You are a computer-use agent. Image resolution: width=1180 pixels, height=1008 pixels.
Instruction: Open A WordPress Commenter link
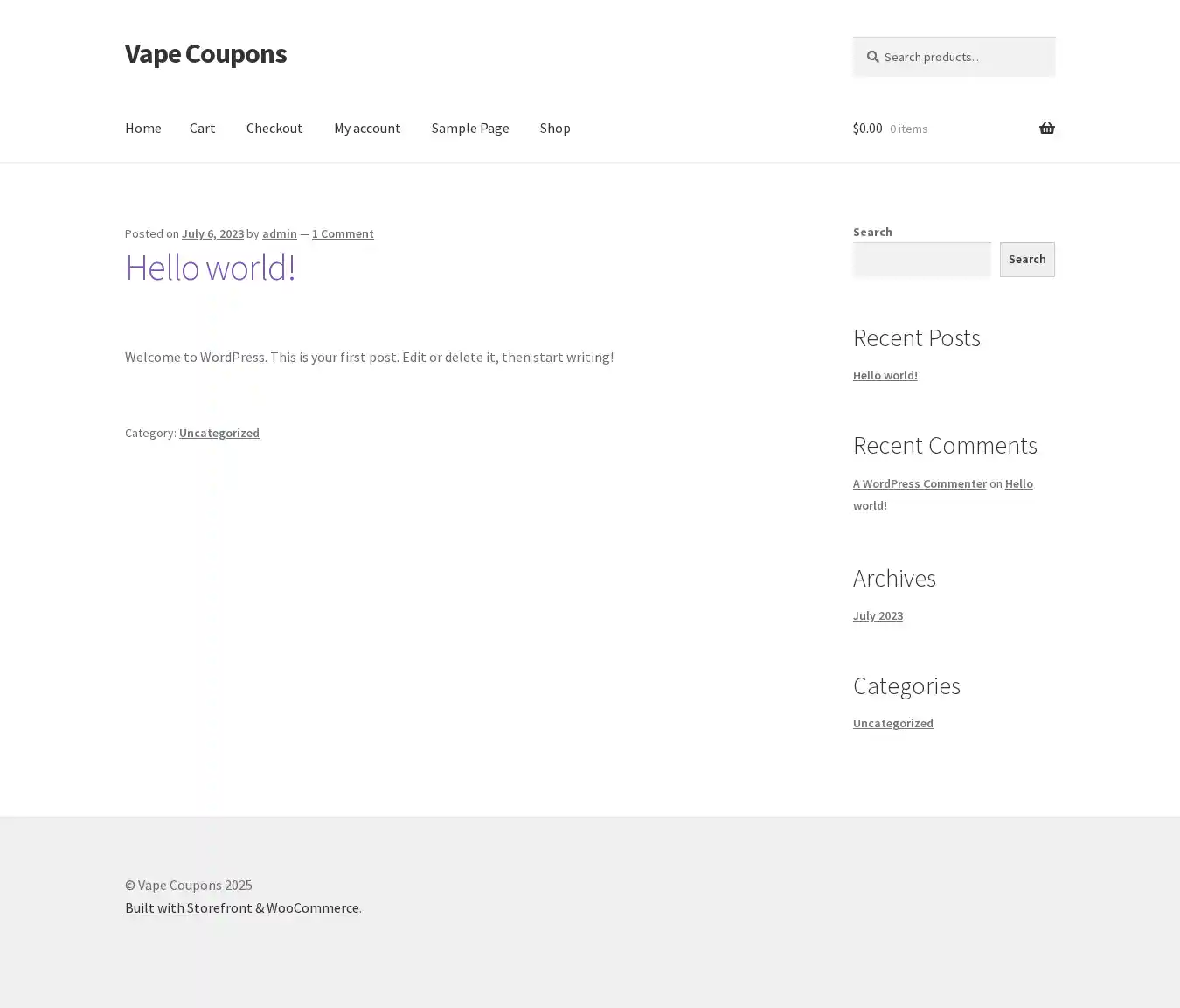(x=920, y=483)
